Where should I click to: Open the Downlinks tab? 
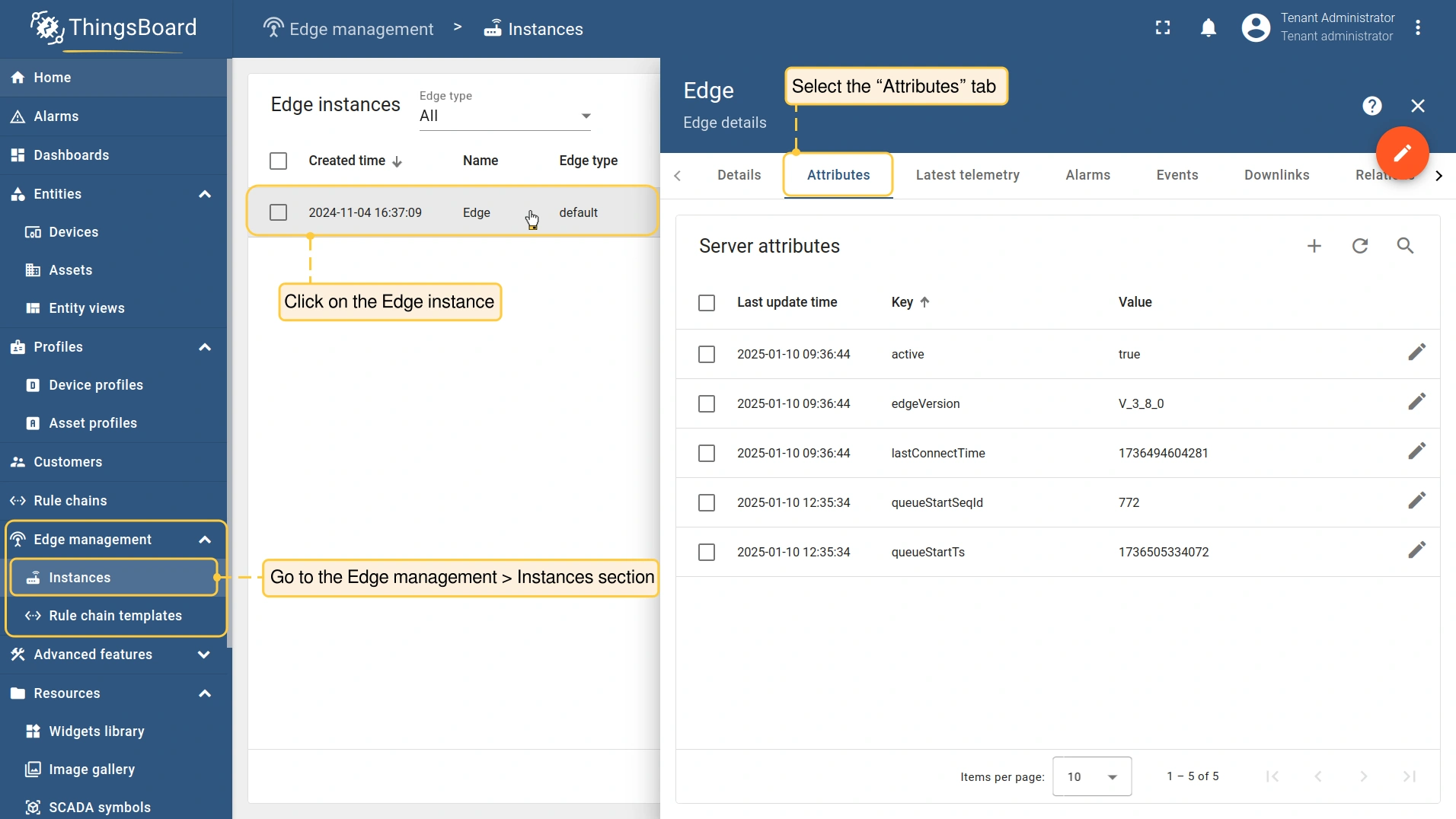pos(1276,175)
